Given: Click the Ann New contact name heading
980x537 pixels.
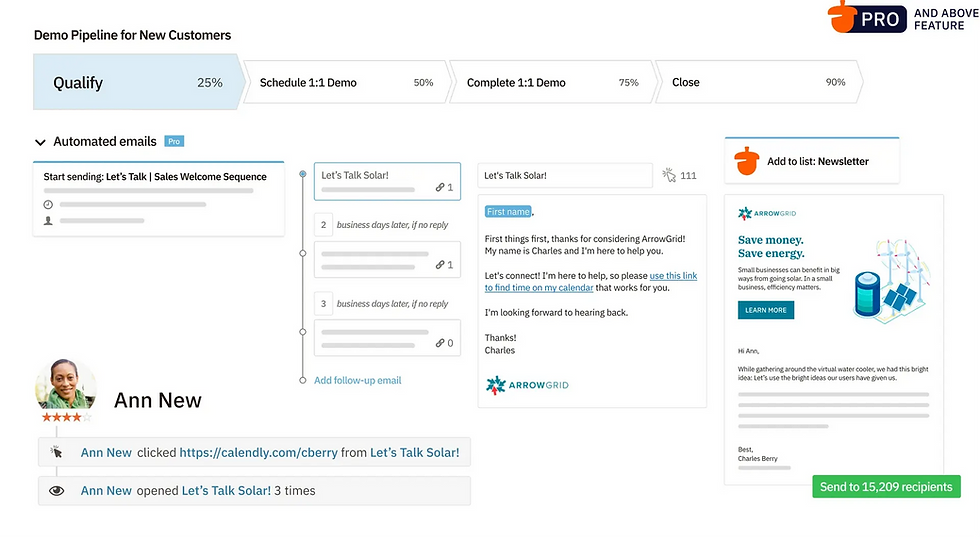Looking at the screenshot, I should click(x=158, y=400).
